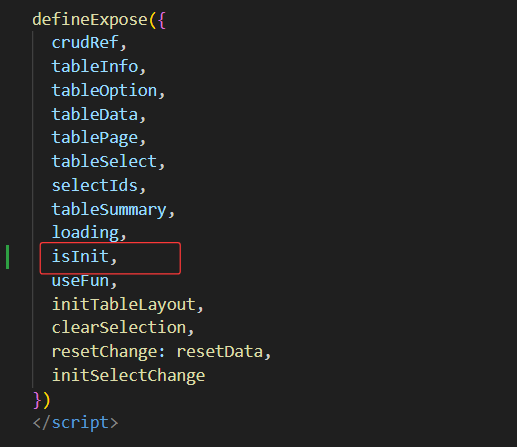Click the tableInfo property
Viewport: 517px width, 447px height.
coord(95,66)
